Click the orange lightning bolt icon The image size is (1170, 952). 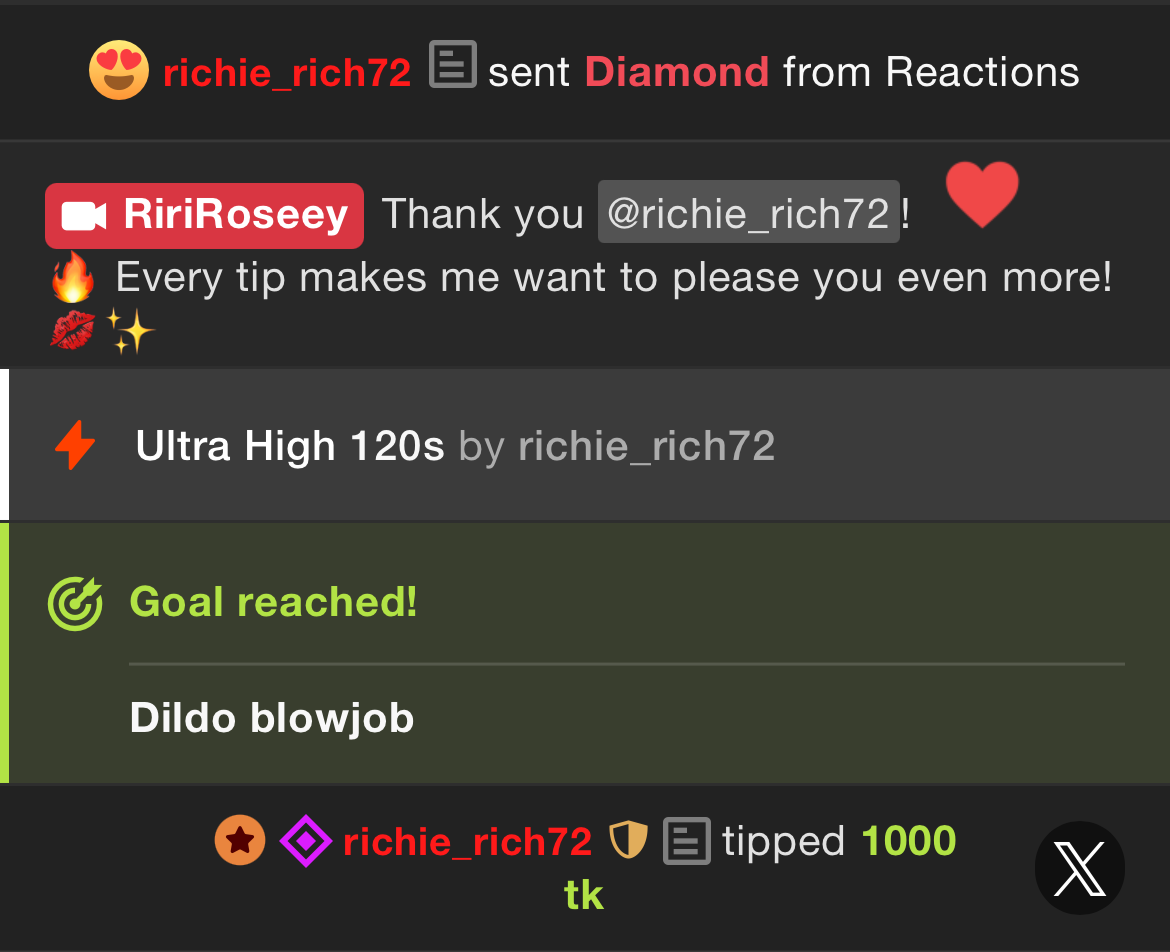pos(75,445)
